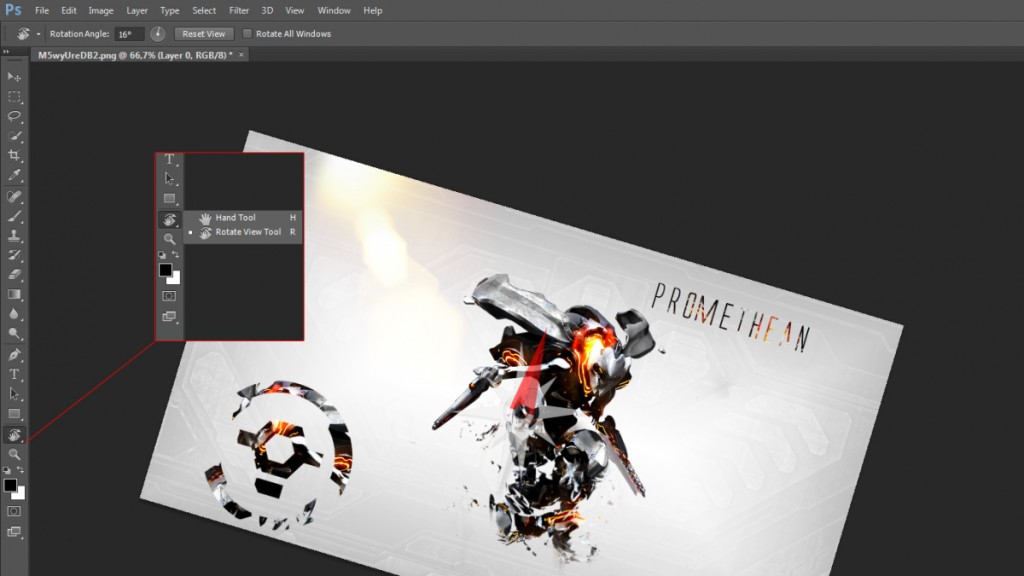The height and width of the screenshot is (576, 1024).
Task: Click the black foreground color swatch
Action: [10, 485]
